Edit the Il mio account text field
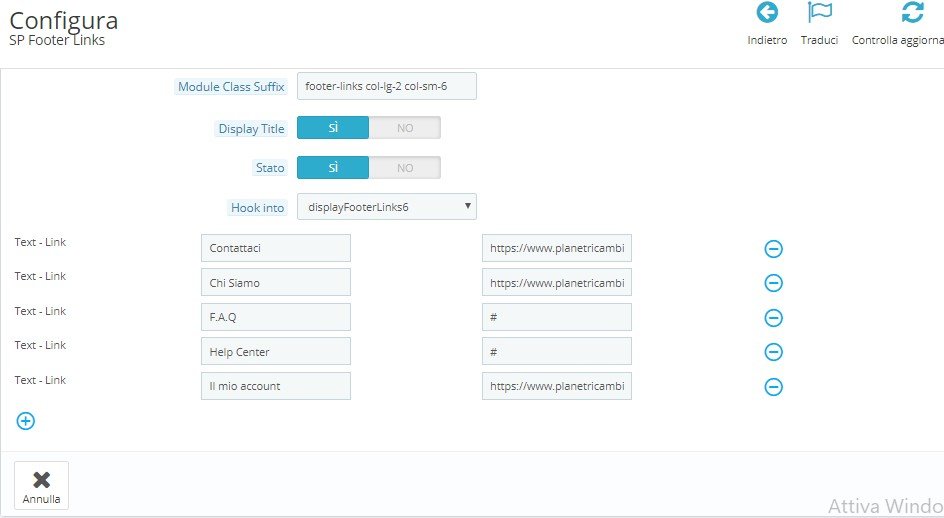Screen dimensions: 944x518 coord(276,386)
